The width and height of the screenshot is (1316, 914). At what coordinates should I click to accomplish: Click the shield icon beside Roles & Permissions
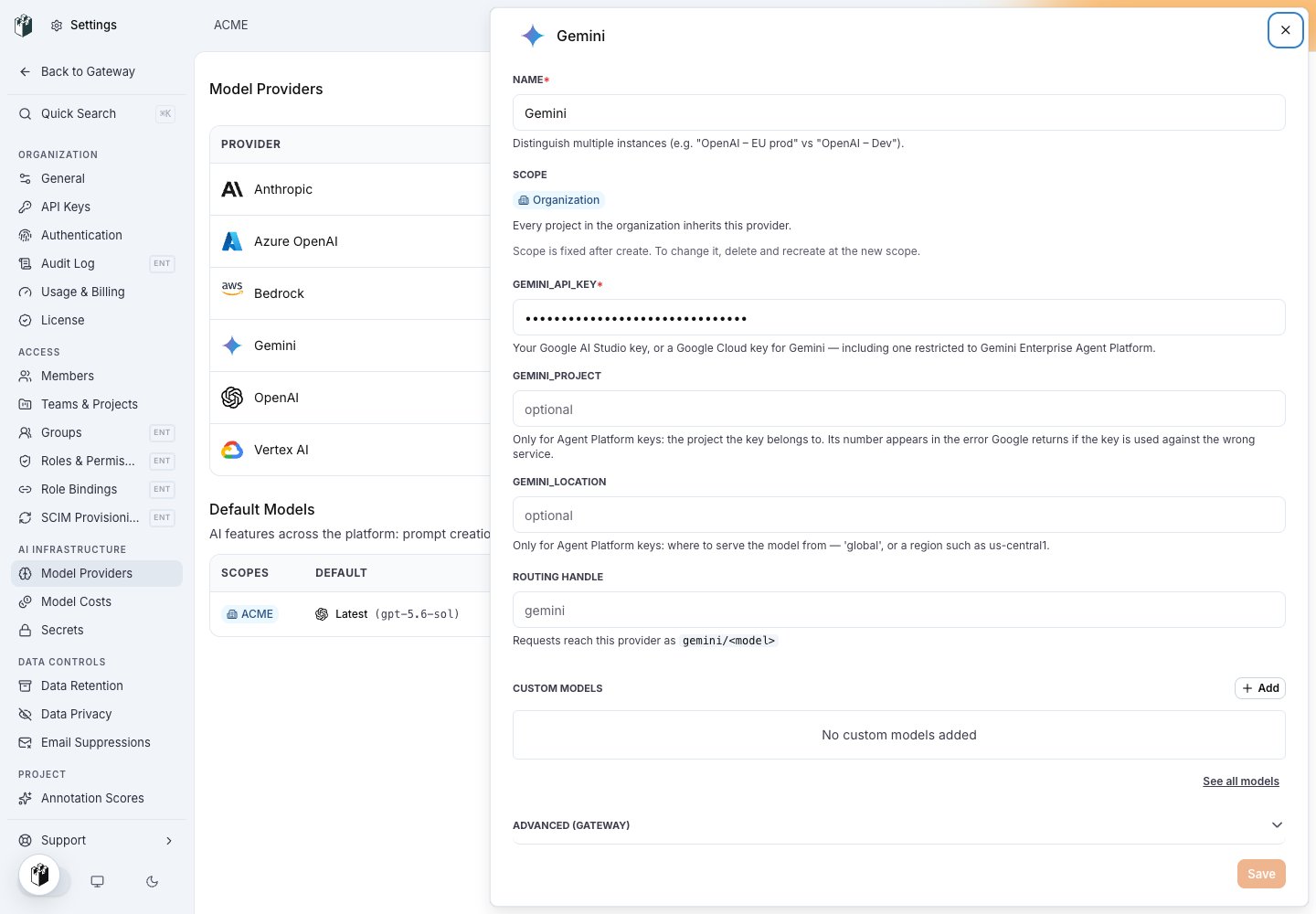point(26,462)
